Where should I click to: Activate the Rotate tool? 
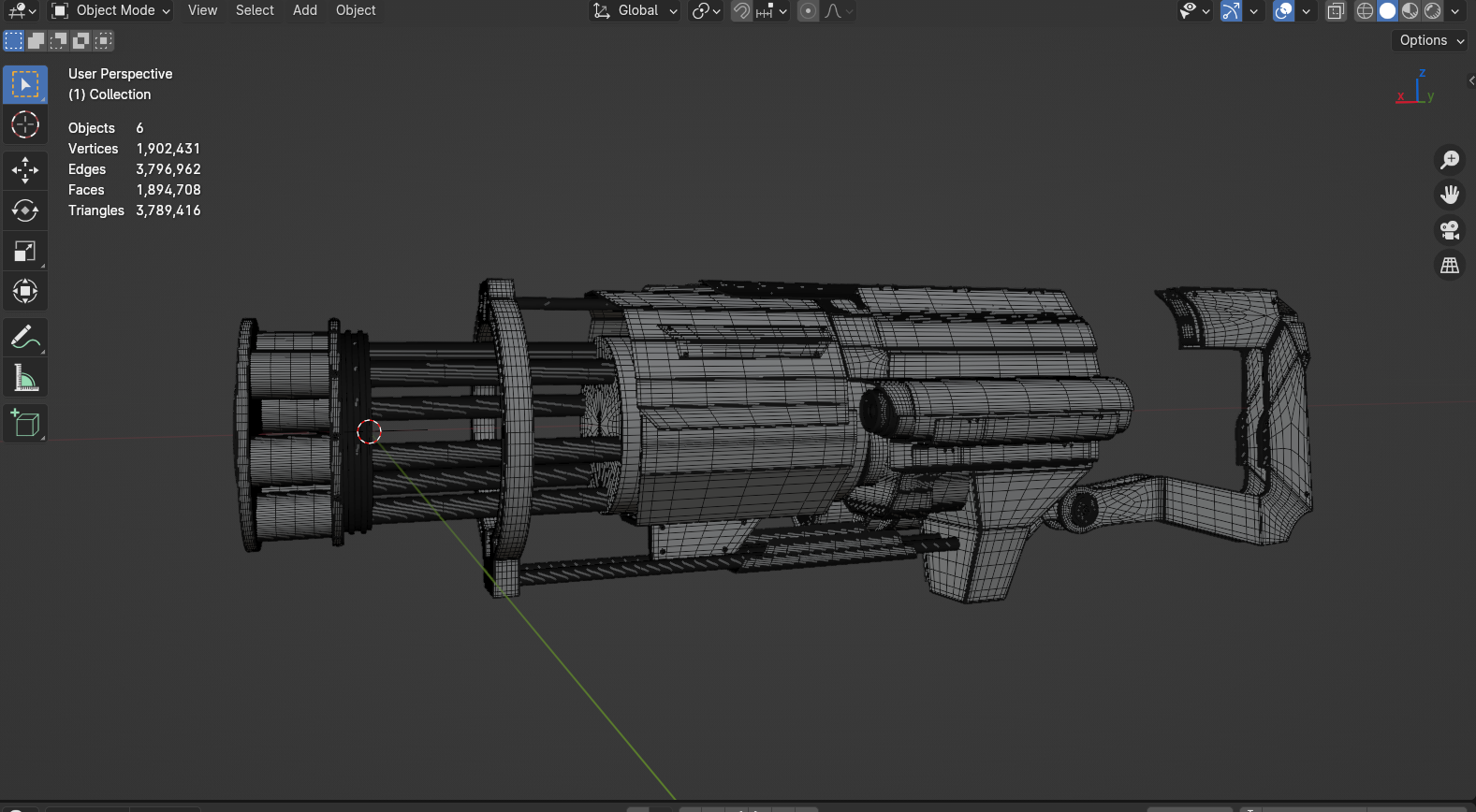(x=25, y=210)
